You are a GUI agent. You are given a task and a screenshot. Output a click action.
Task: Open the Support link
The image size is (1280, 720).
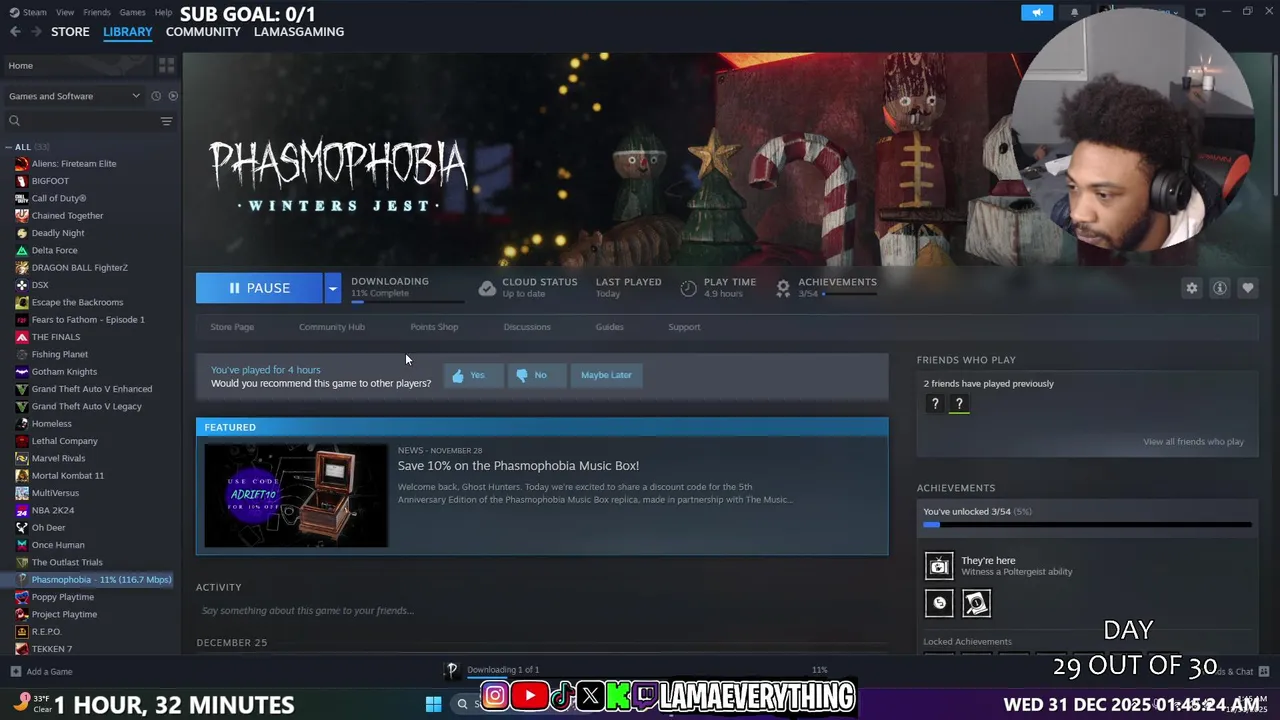(x=684, y=327)
